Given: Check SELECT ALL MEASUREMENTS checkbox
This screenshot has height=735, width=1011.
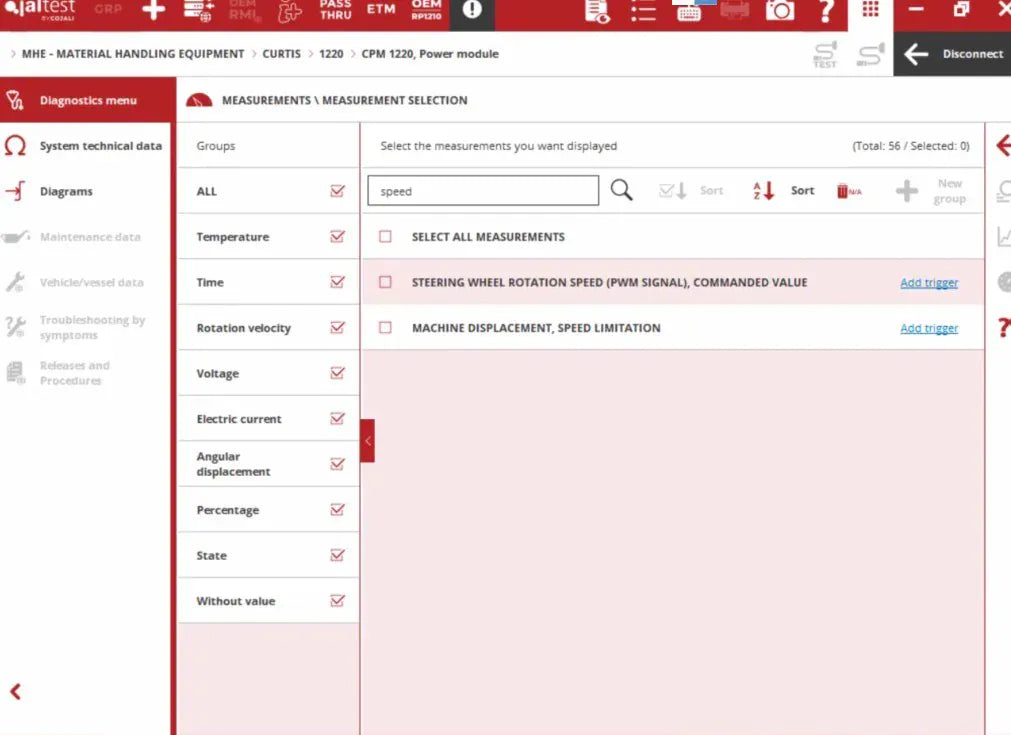Looking at the screenshot, I should point(385,237).
